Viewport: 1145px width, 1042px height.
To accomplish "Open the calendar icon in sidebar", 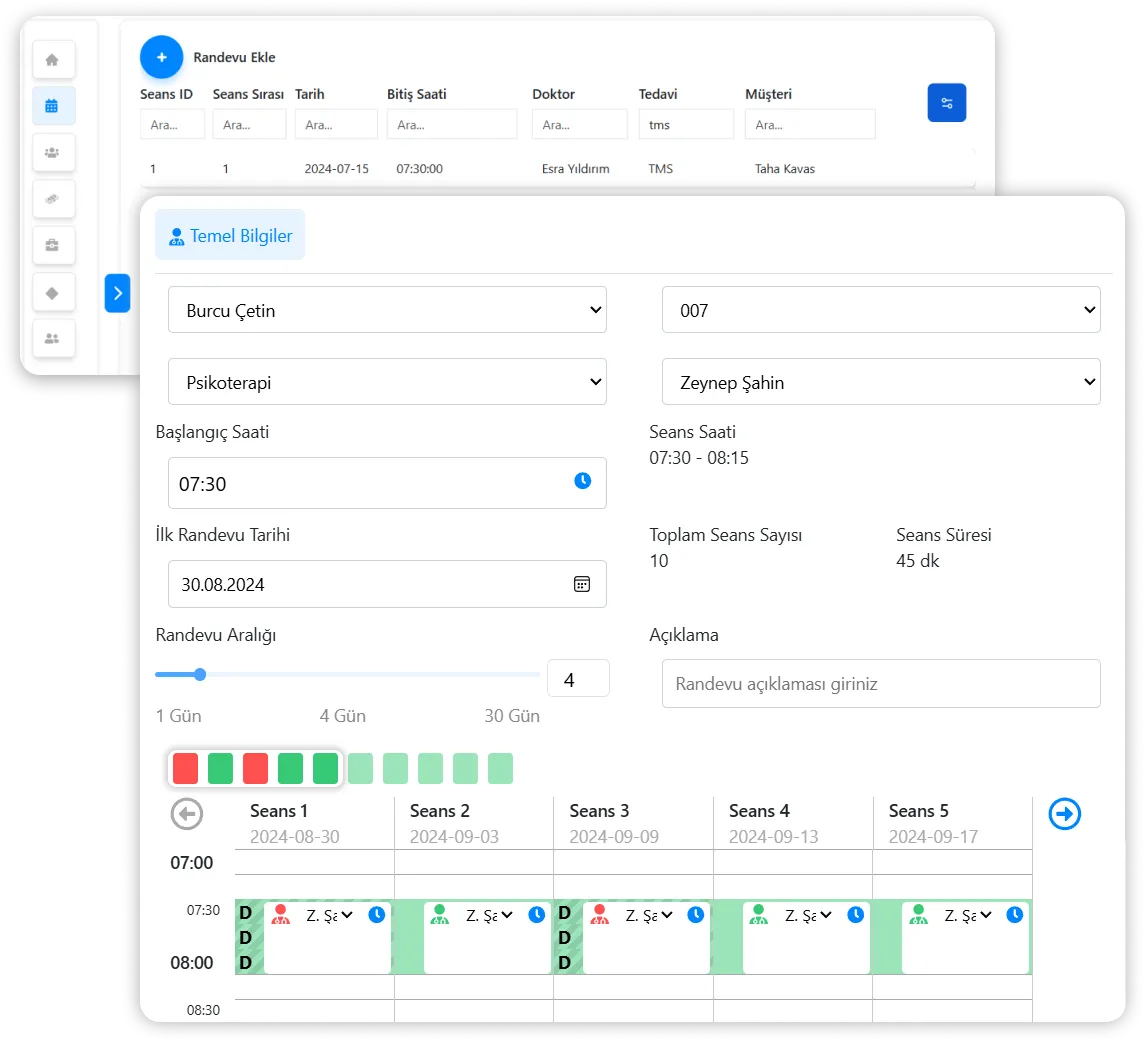I will point(53,105).
